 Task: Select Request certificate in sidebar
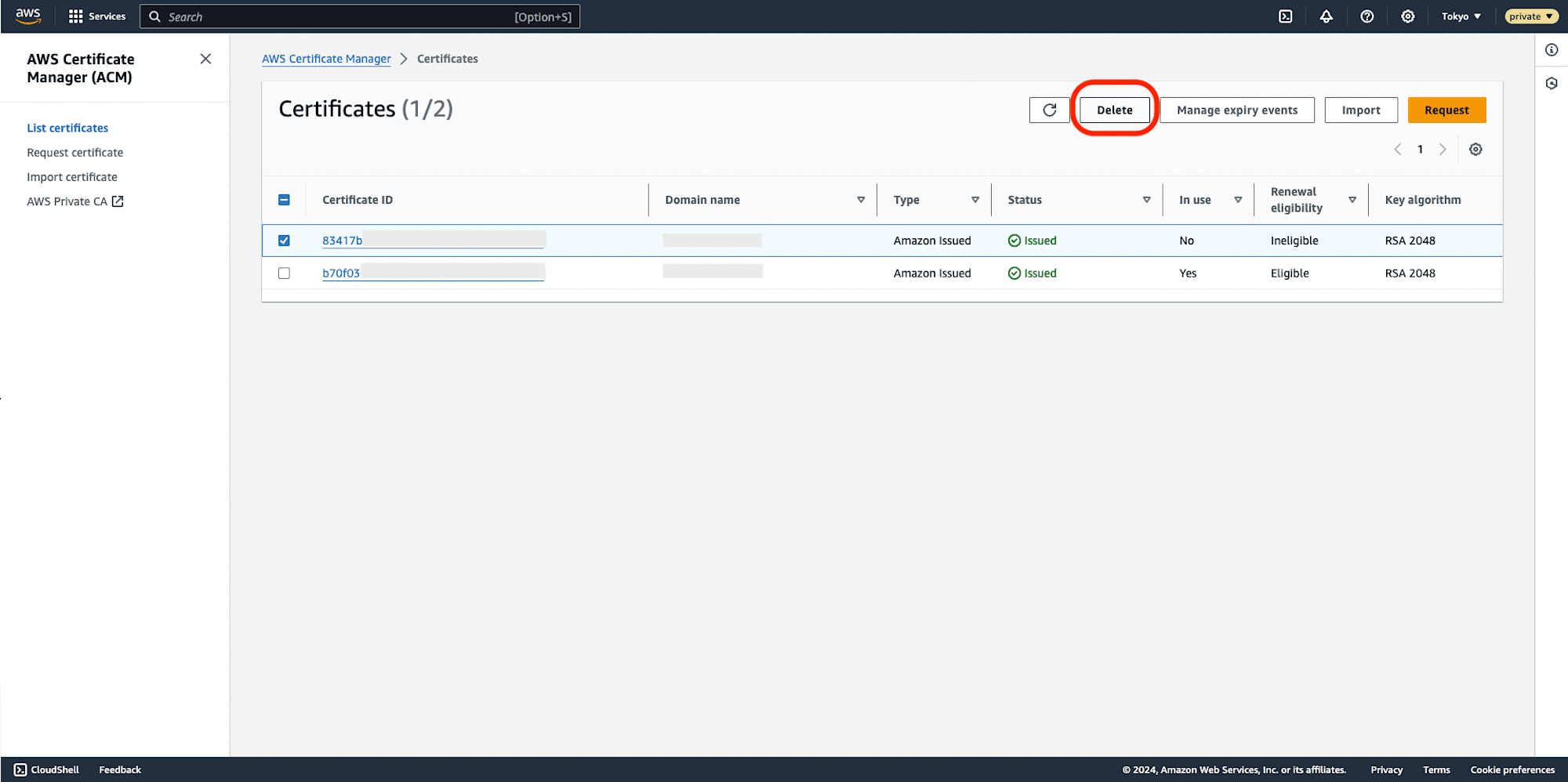click(74, 152)
